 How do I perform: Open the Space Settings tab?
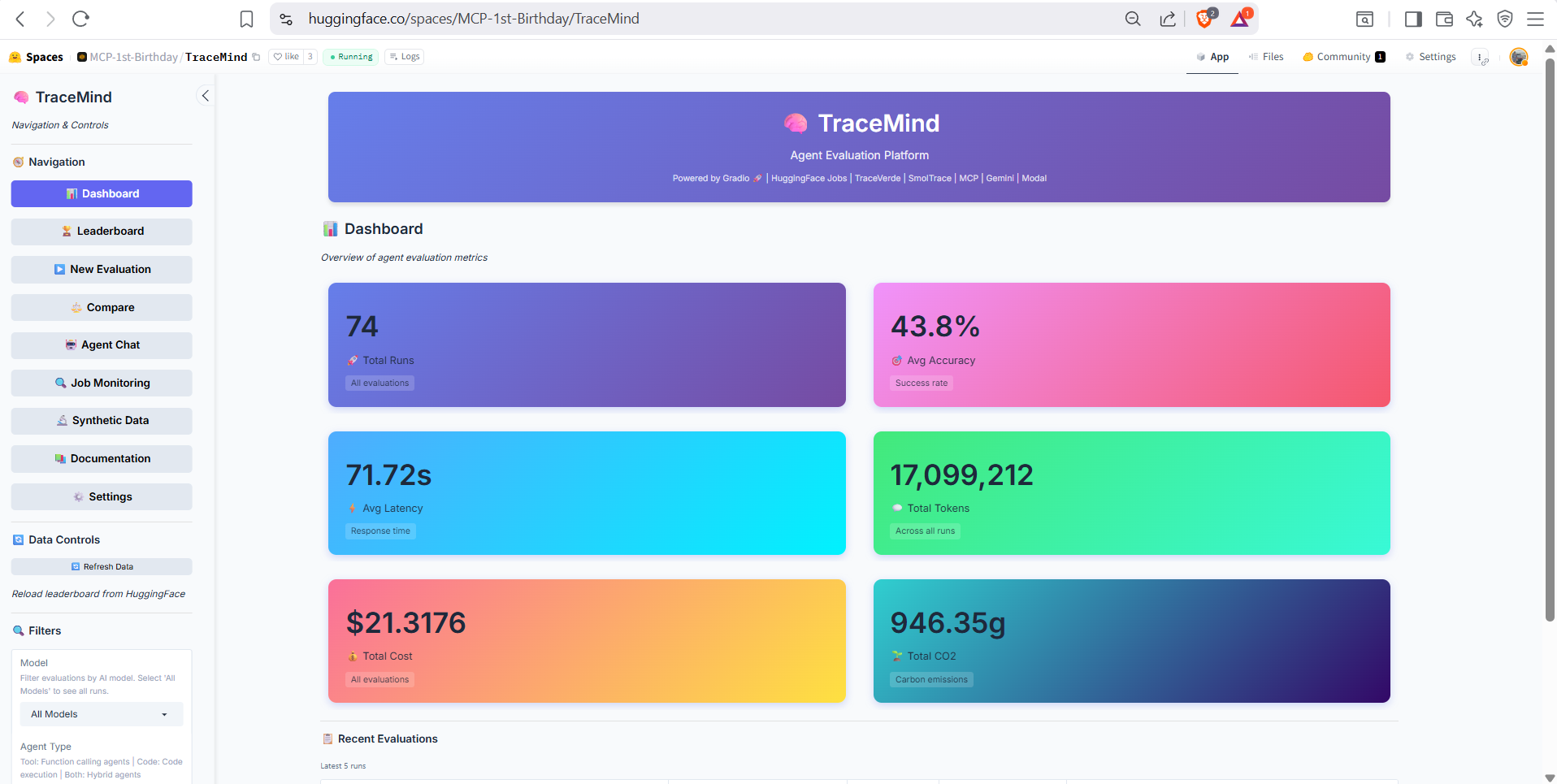pyautogui.click(x=1430, y=57)
